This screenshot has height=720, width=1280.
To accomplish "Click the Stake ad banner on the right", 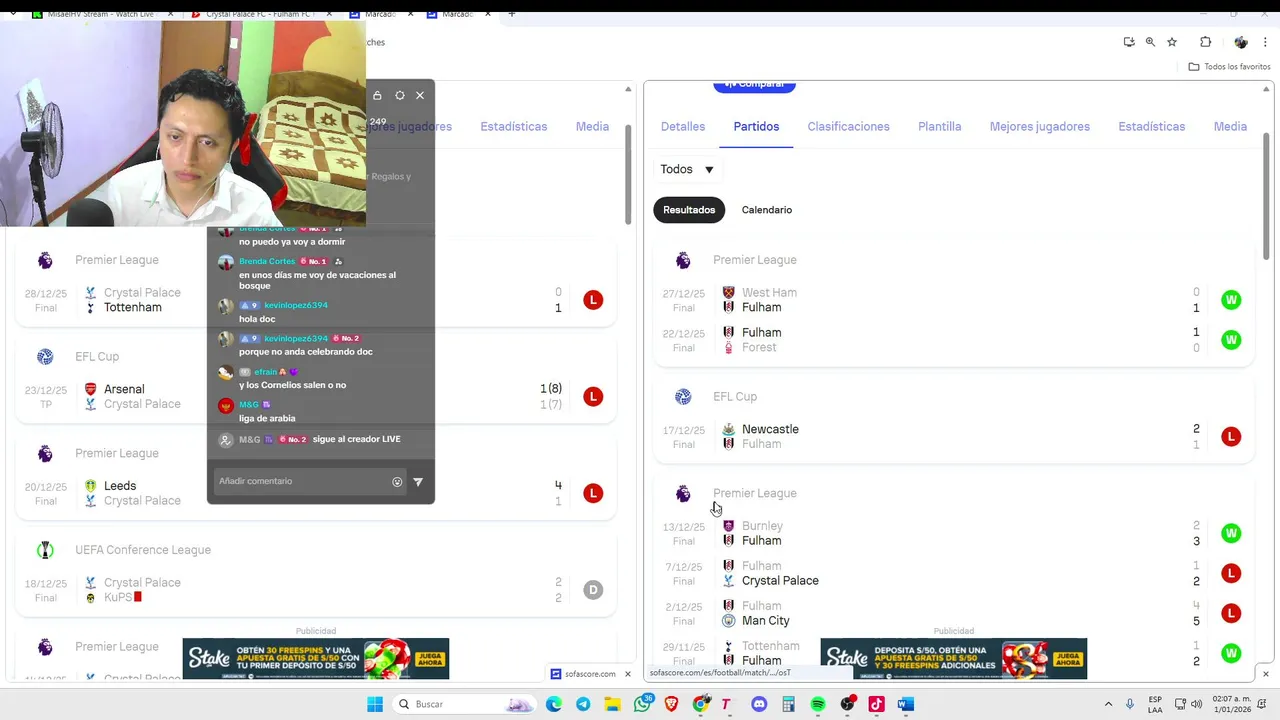I will pos(953,659).
